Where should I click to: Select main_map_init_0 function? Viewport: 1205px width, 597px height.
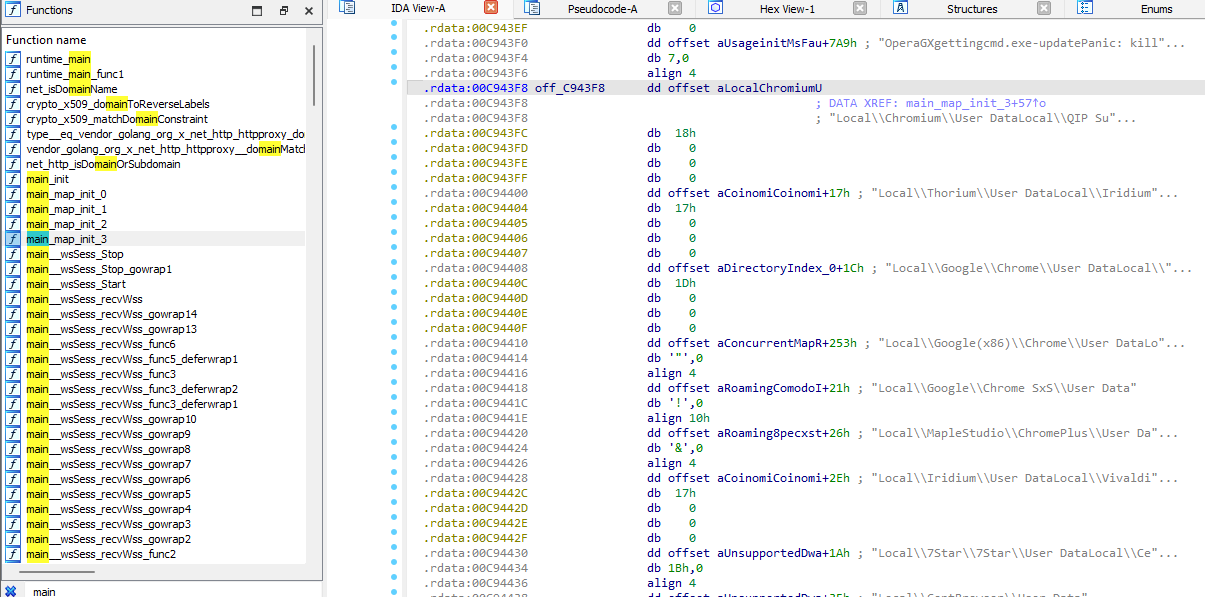[x=66, y=194]
